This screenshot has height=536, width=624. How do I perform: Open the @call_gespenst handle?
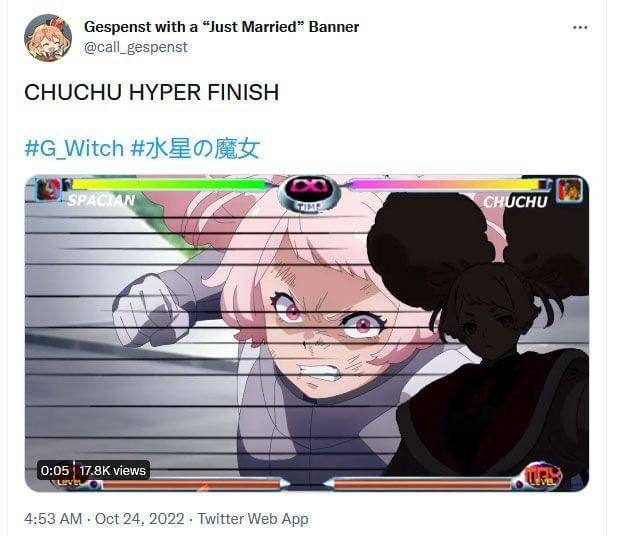[136, 47]
